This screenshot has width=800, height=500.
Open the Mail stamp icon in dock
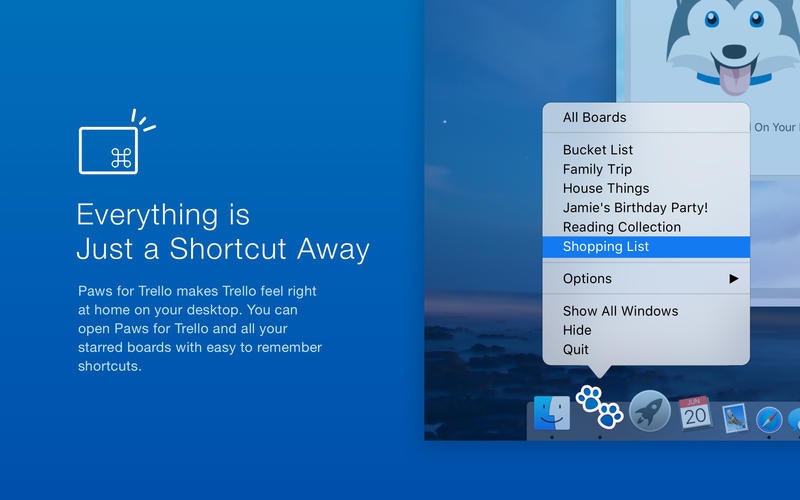click(x=735, y=417)
